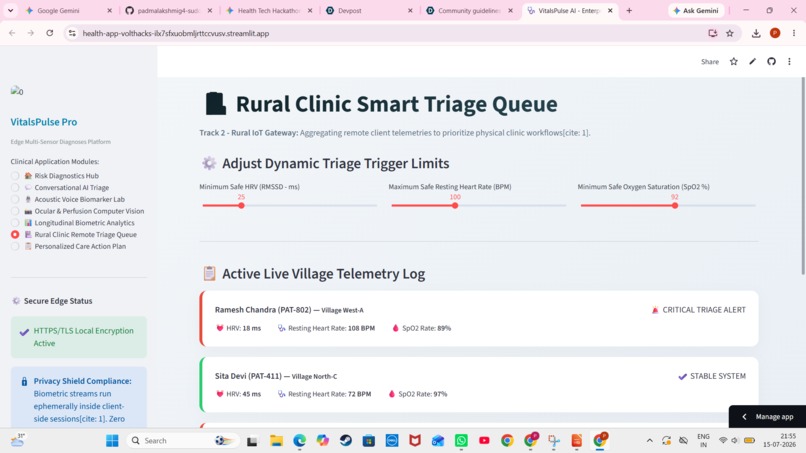The image size is (806, 453).
Task: Click the install app icon in address bar
Action: [x=712, y=33]
